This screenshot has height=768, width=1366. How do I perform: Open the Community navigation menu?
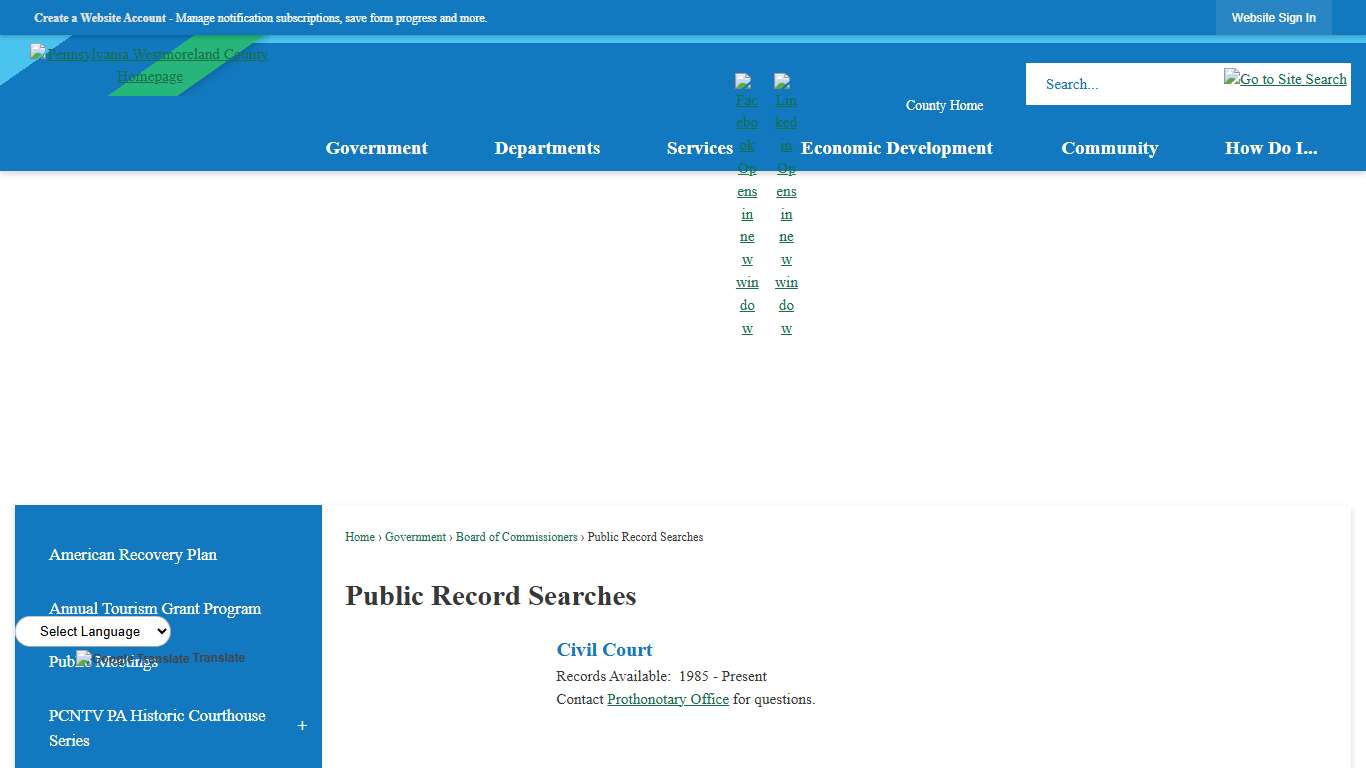coord(1110,148)
